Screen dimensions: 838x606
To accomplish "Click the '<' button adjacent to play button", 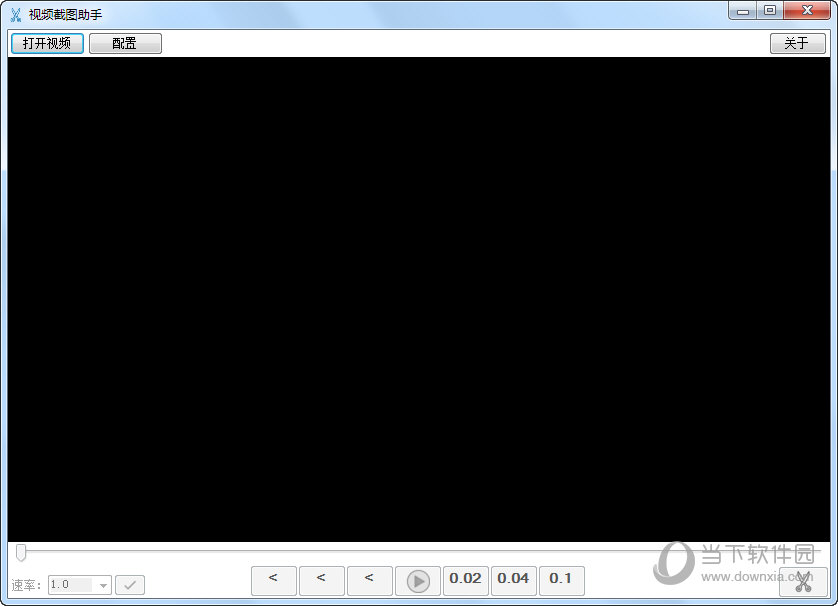I will pyautogui.click(x=370, y=581).
